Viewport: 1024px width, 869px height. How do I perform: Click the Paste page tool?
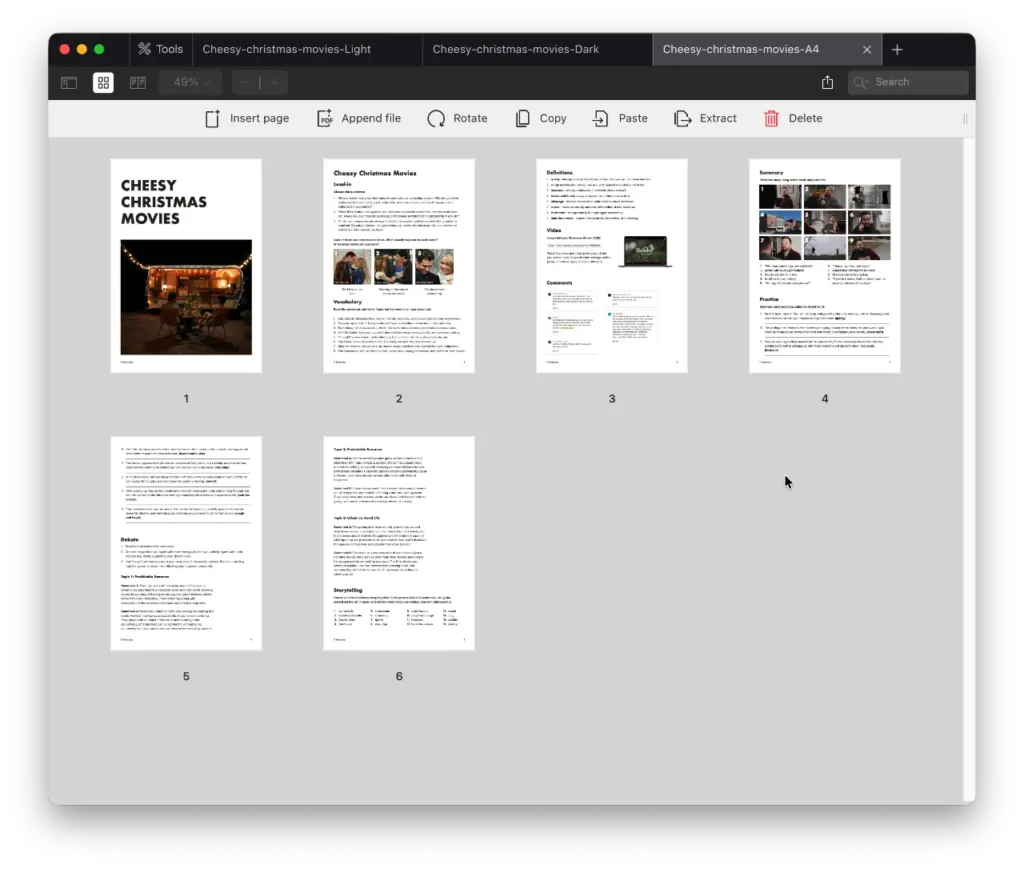[x=620, y=118]
